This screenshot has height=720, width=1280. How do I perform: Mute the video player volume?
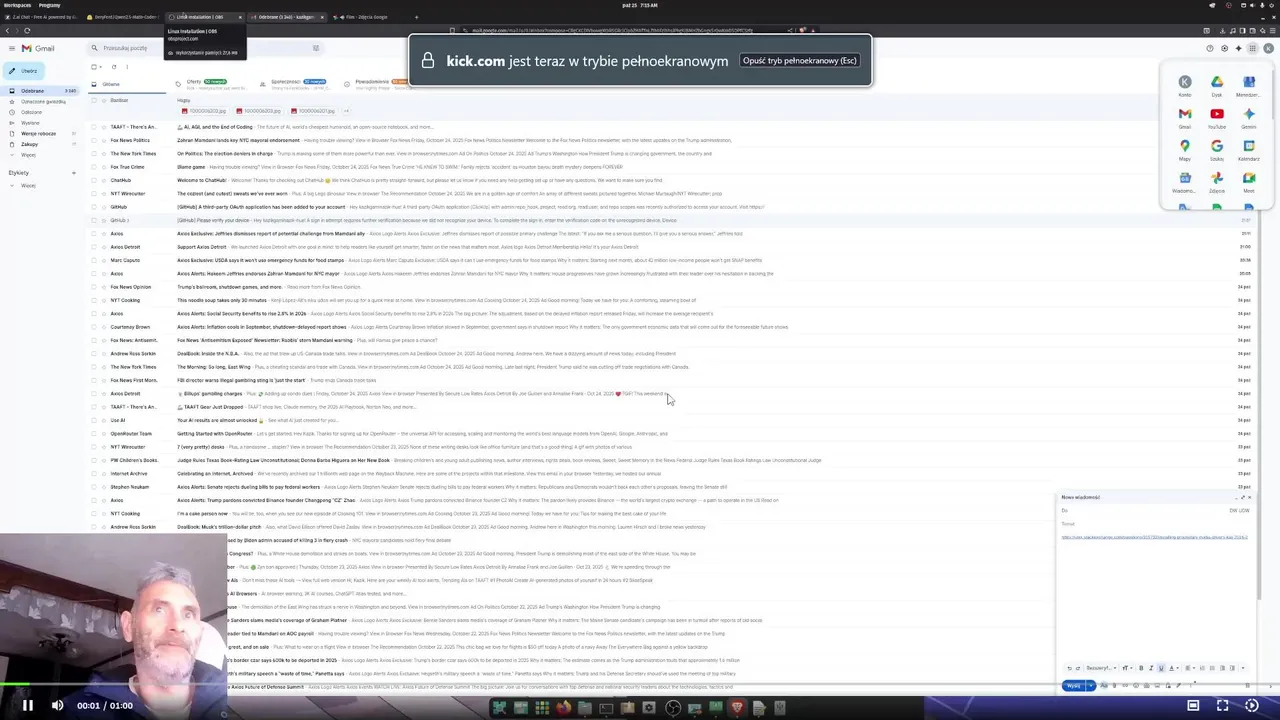point(57,705)
